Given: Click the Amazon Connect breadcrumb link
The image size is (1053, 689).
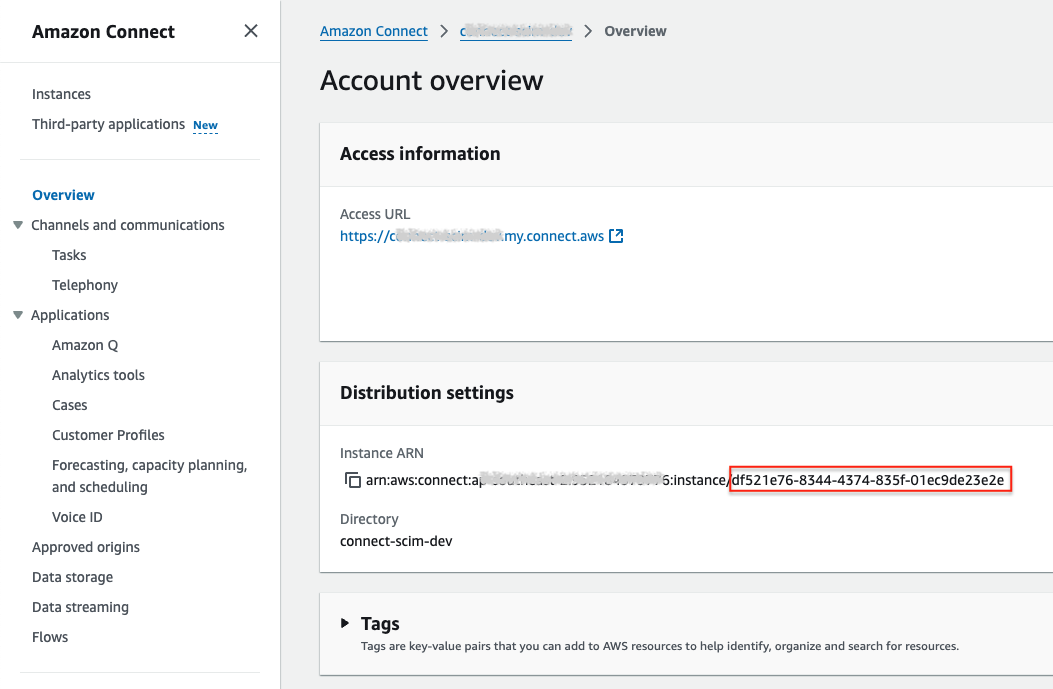Looking at the screenshot, I should [374, 31].
